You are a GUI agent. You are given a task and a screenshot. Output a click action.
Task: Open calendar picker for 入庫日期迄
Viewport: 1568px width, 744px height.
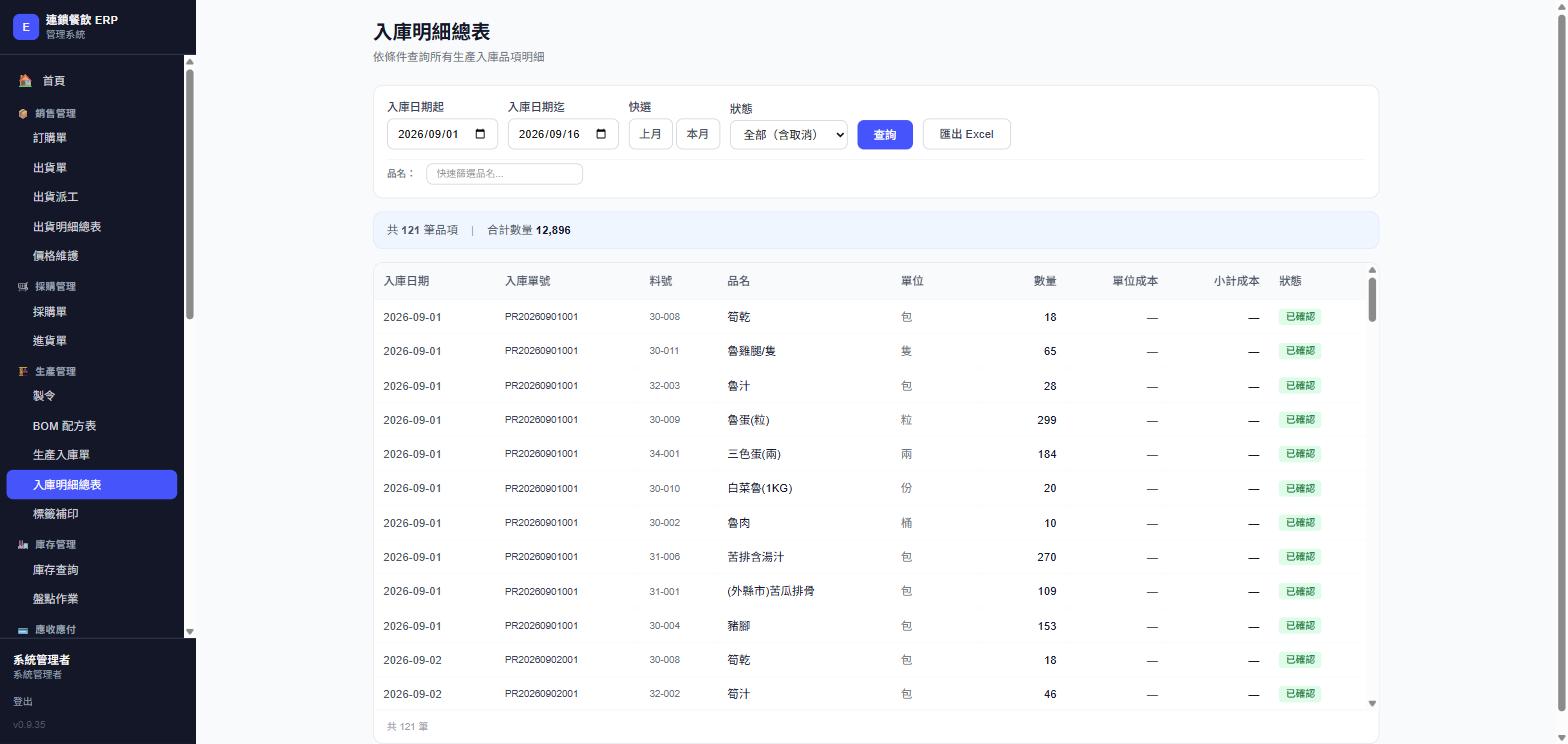pos(601,134)
